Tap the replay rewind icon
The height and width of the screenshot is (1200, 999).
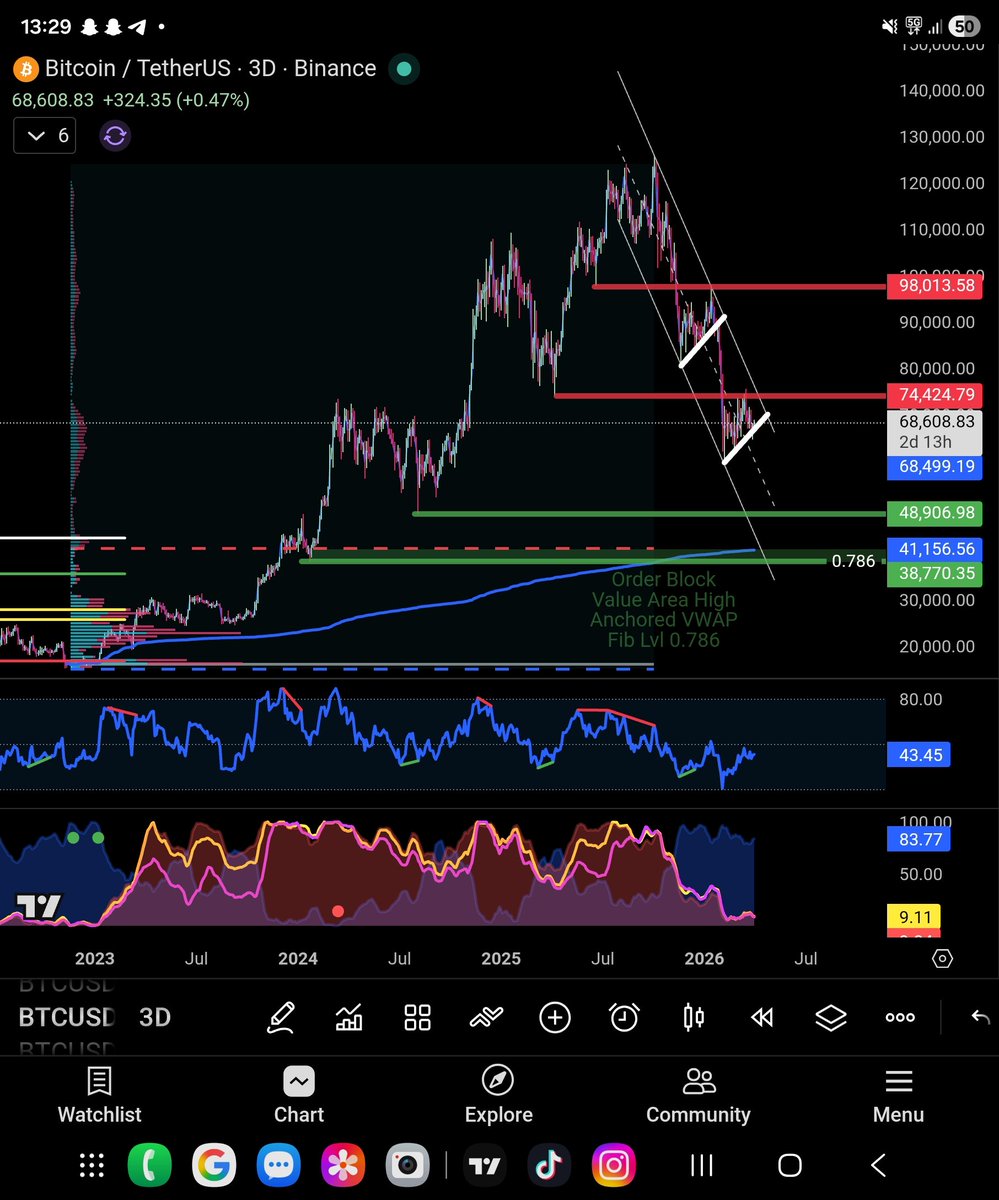762,1018
